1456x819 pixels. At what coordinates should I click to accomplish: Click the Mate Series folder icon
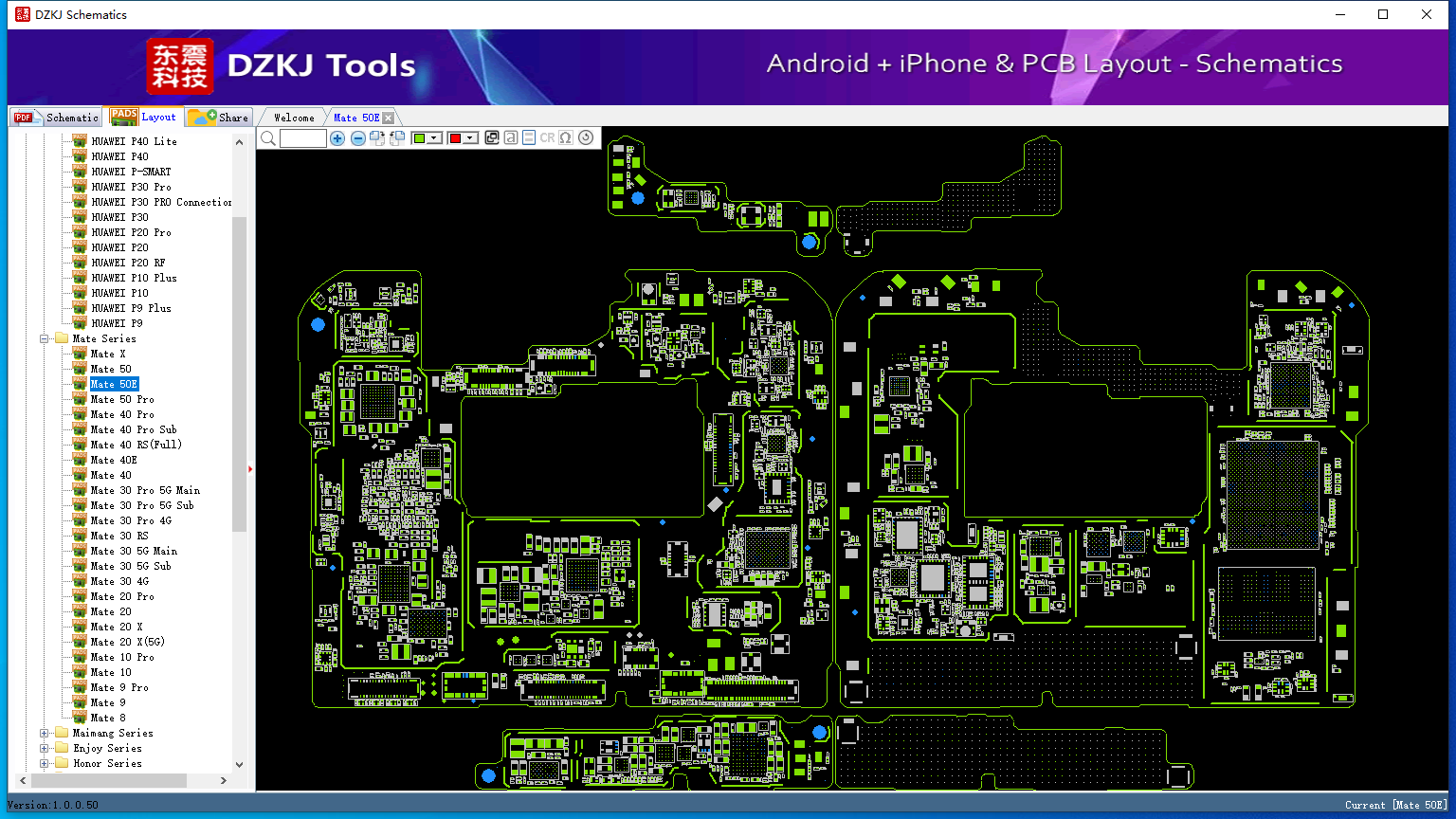pyautogui.click(x=62, y=338)
